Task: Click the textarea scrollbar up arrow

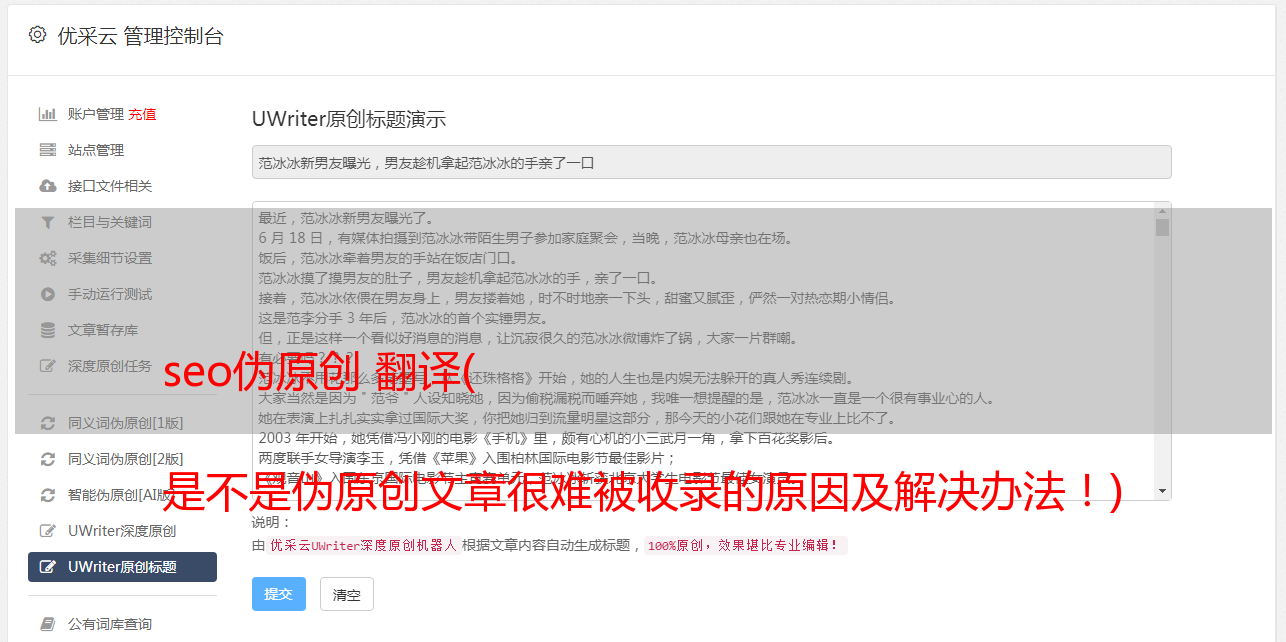Action: point(1162,210)
